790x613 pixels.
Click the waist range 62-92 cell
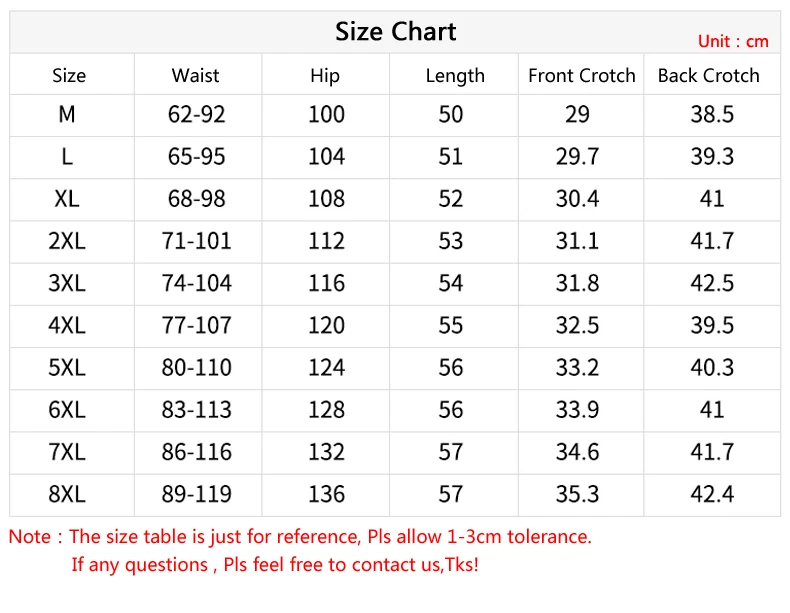(x=196, y=115)
